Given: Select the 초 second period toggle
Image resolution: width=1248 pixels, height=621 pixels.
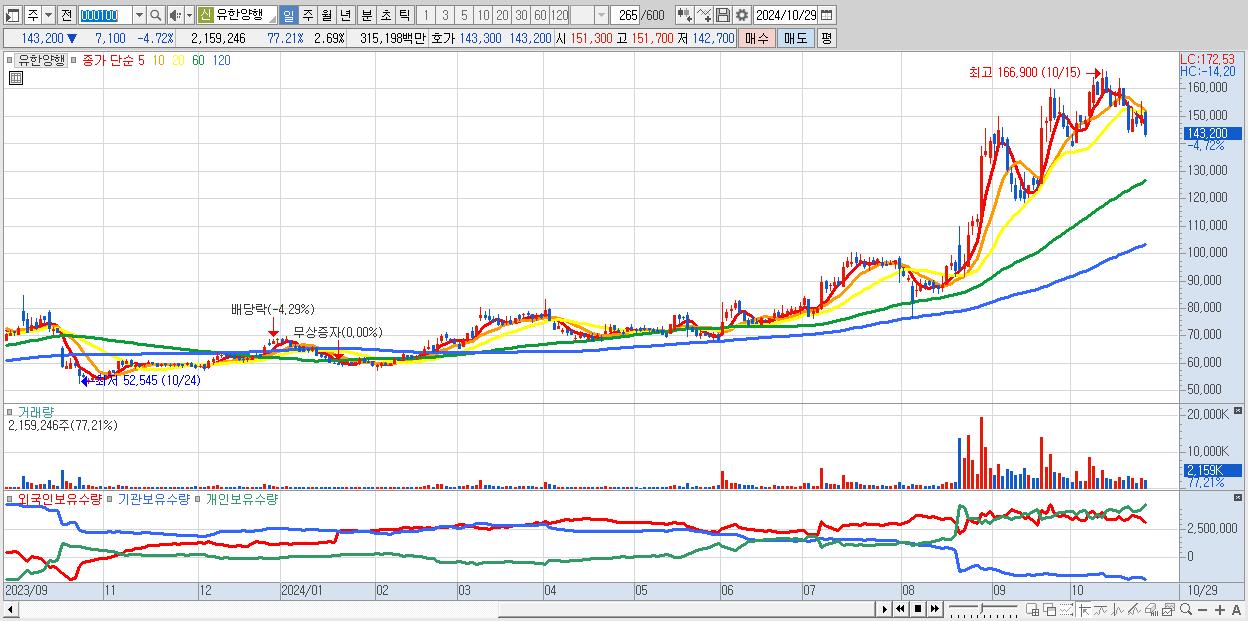Looking at the screenshot, I should point(386,16).
